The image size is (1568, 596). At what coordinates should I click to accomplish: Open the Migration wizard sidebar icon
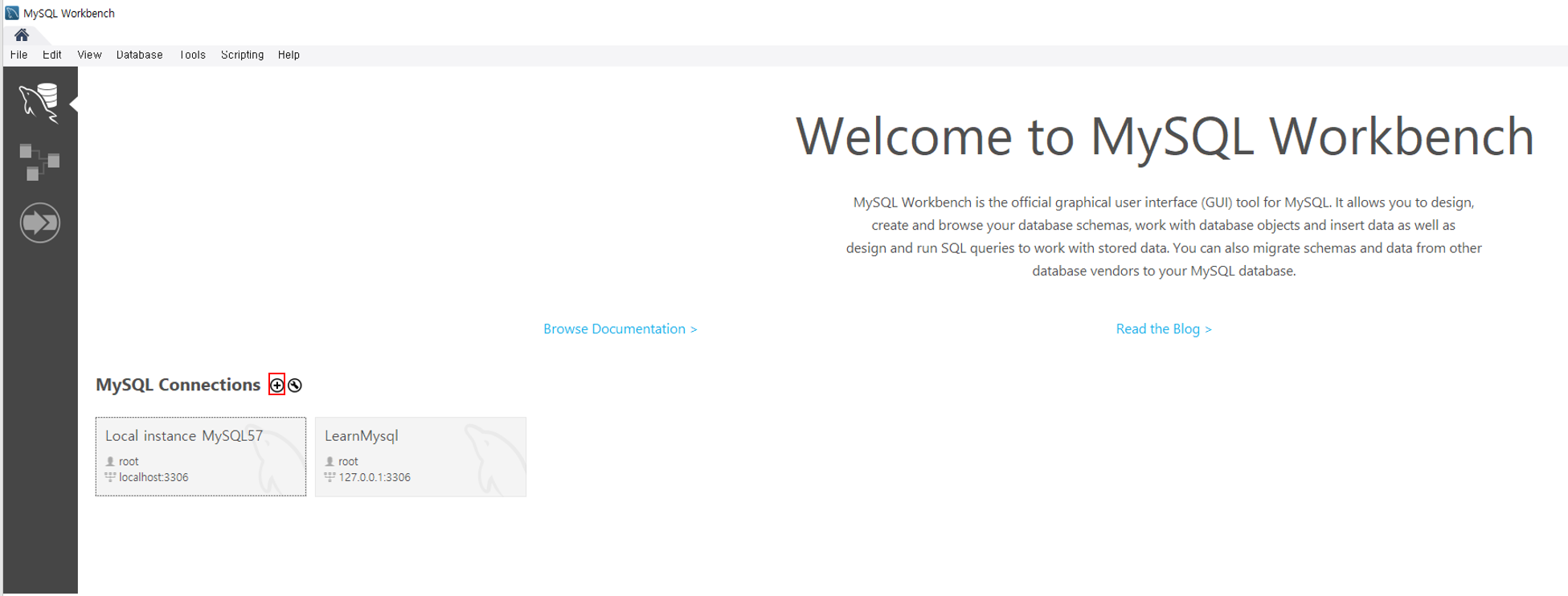tap(39, 222)
